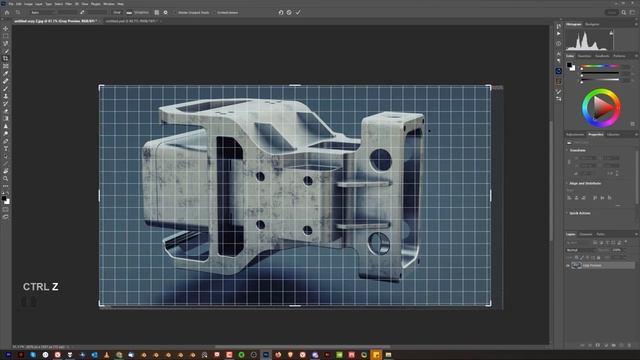The height and width of the screenshot is (360, 640).
Task: Select the Frame tool
Action: tap(6, 66)
